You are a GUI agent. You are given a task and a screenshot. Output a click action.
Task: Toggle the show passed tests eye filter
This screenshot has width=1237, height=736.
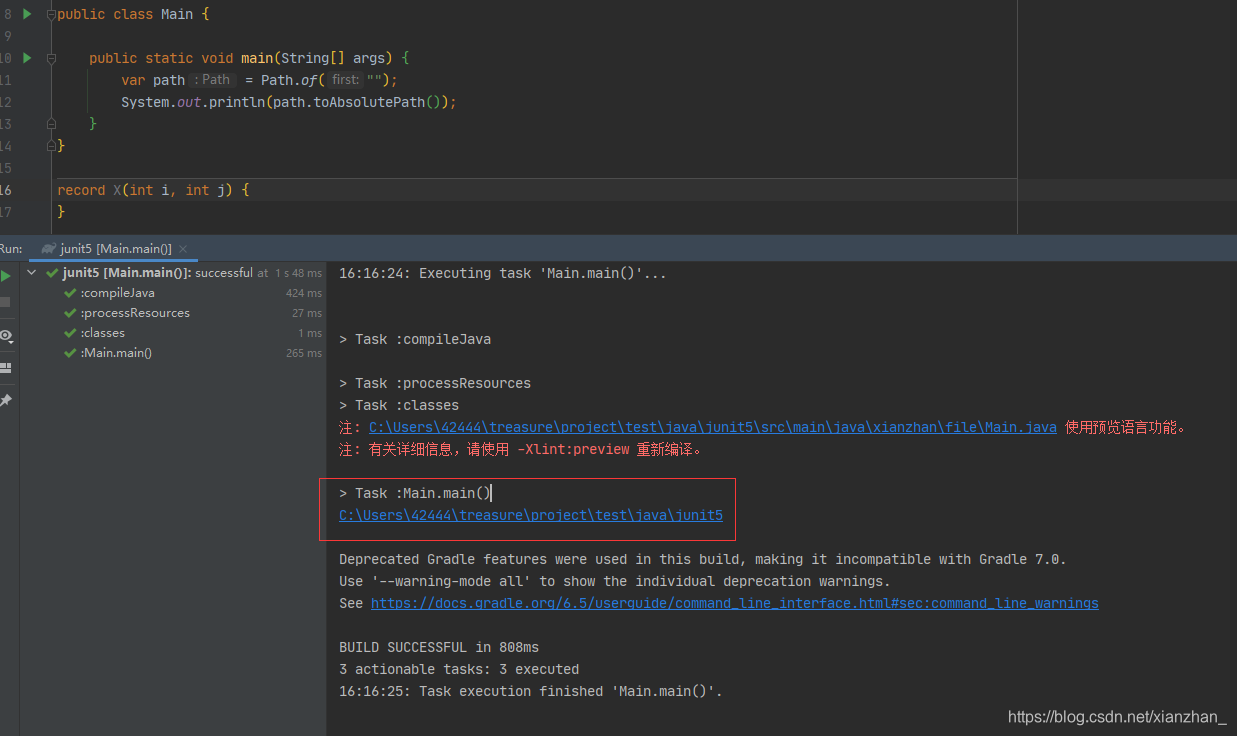tap(6, 336)
